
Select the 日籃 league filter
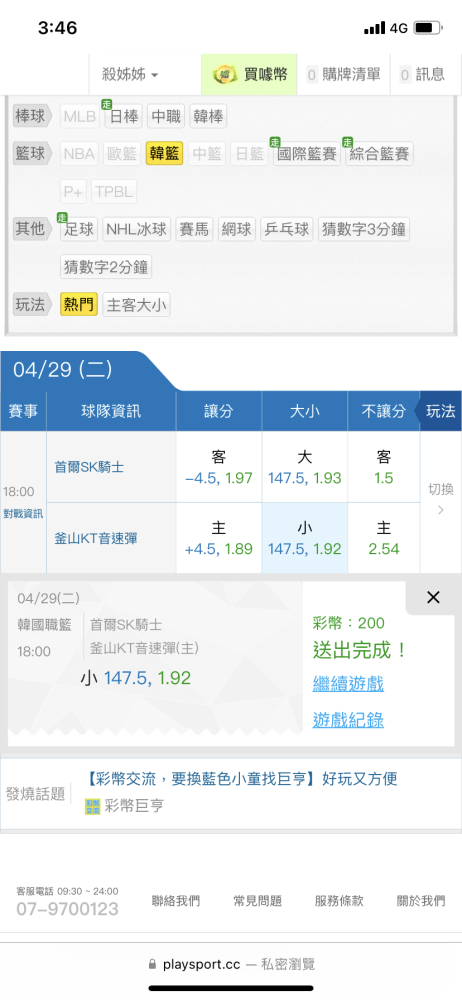[250, 154]
